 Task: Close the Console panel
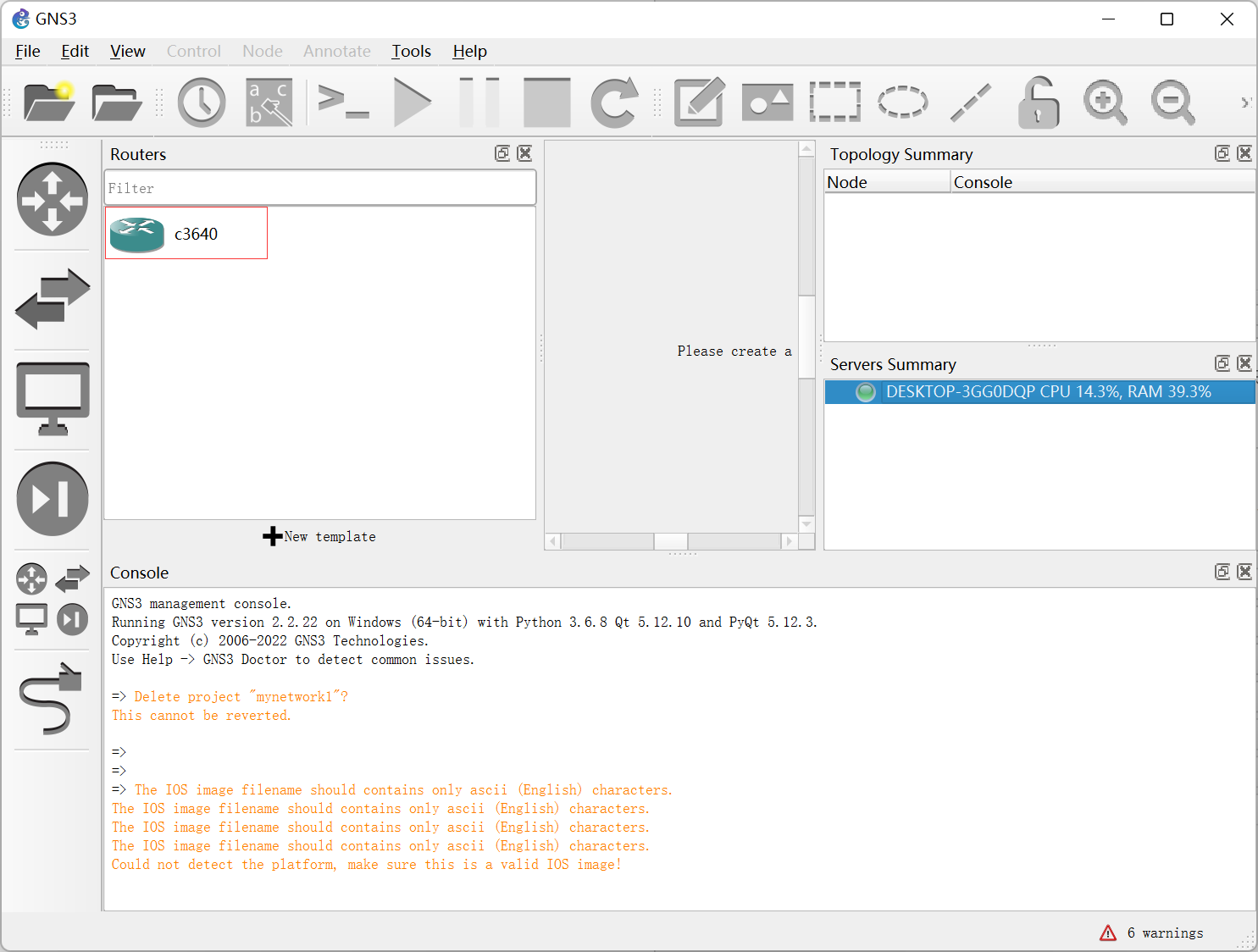tap(1244, 572)
